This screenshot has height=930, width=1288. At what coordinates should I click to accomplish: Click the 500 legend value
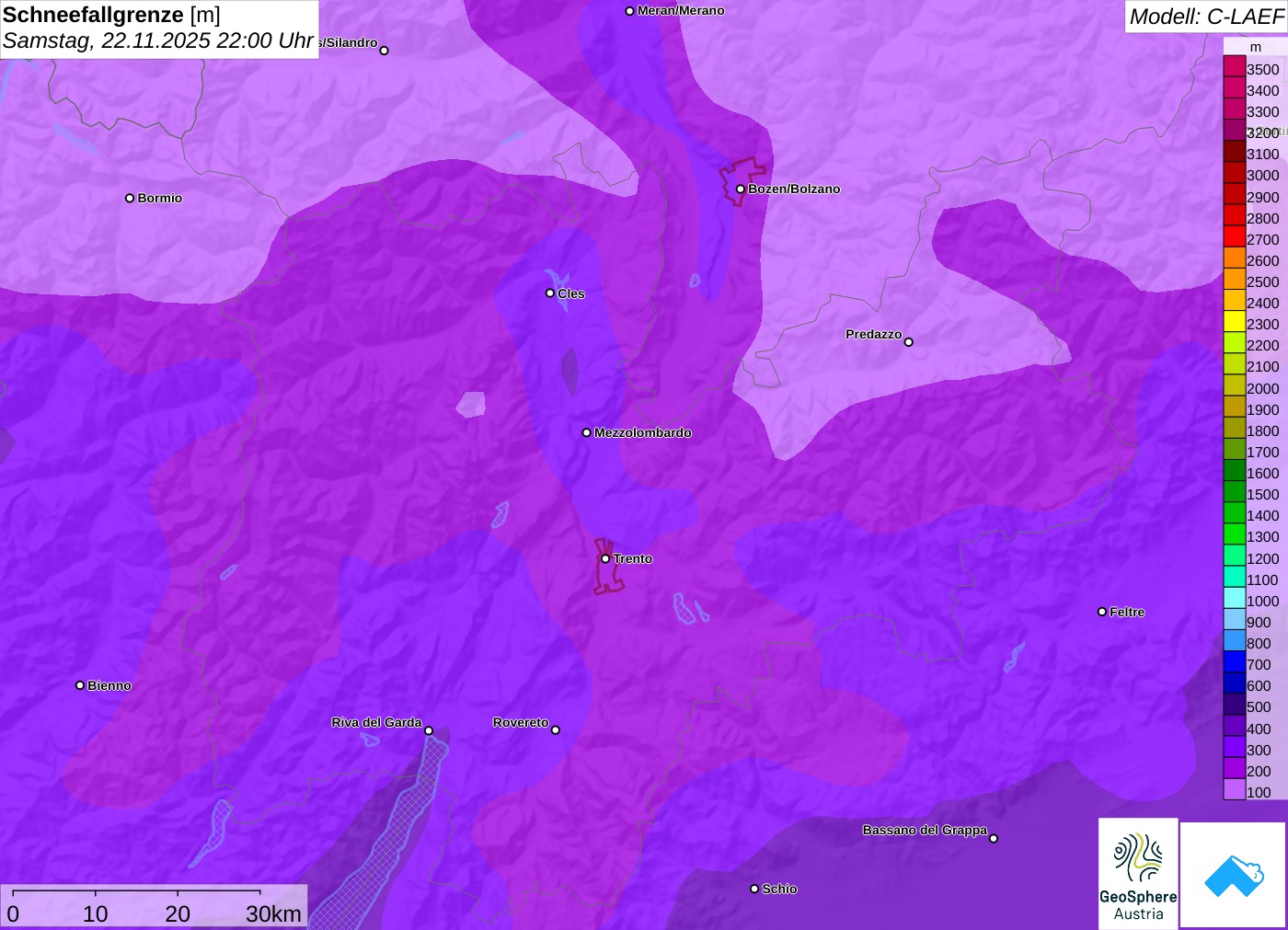tap(1259, 707)
